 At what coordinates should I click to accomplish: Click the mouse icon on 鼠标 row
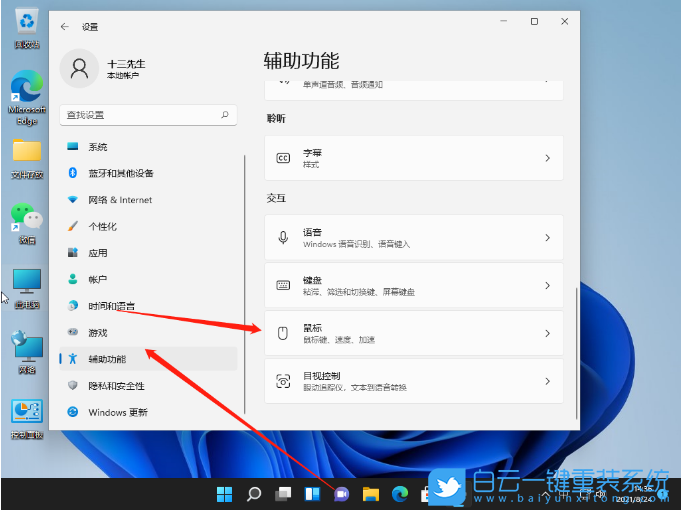point(283,333)
